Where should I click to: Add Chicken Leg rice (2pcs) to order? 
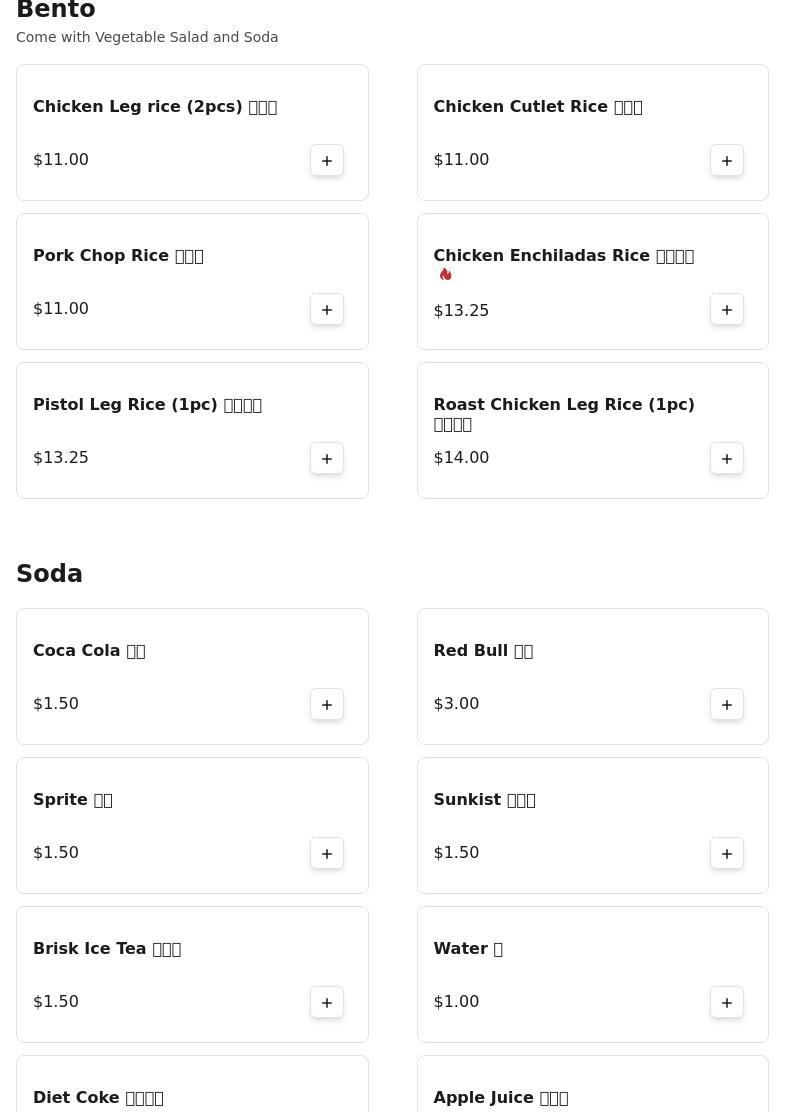pyautogui.click(x=327, y=160)
